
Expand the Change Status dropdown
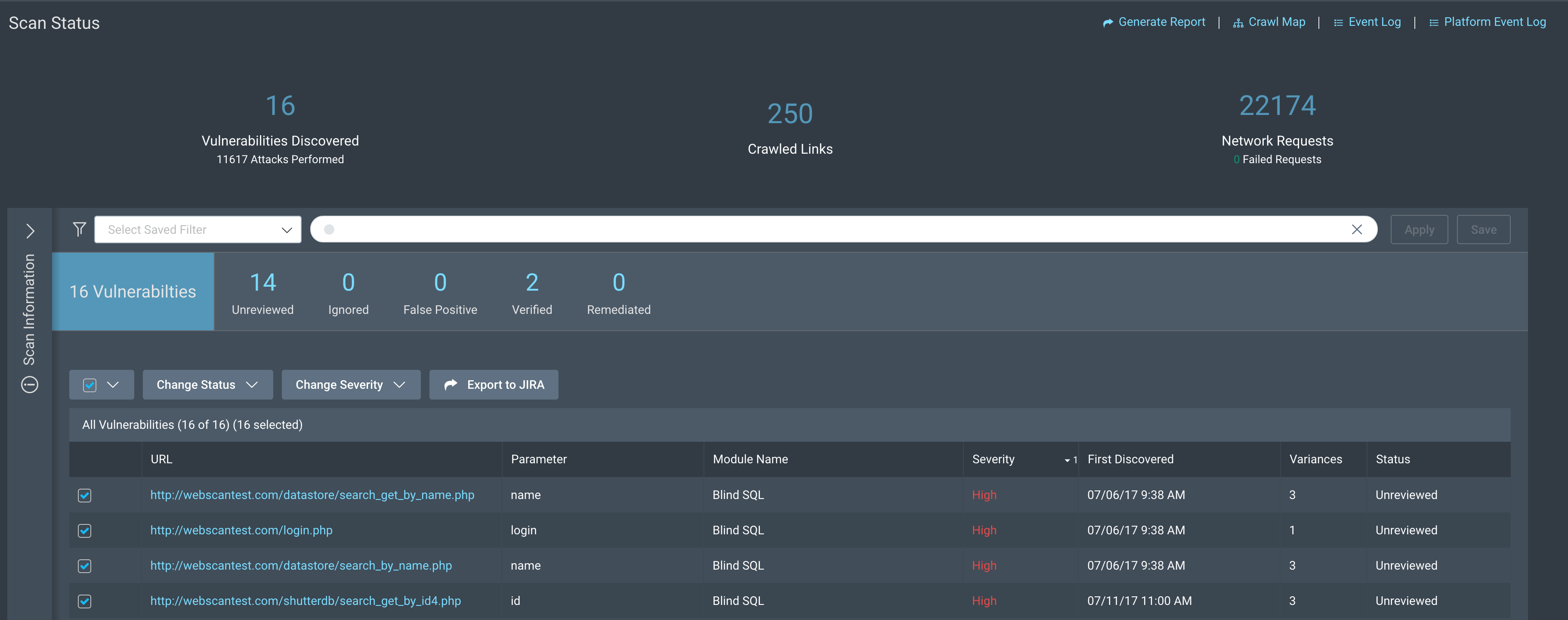(x=207, y=385)
